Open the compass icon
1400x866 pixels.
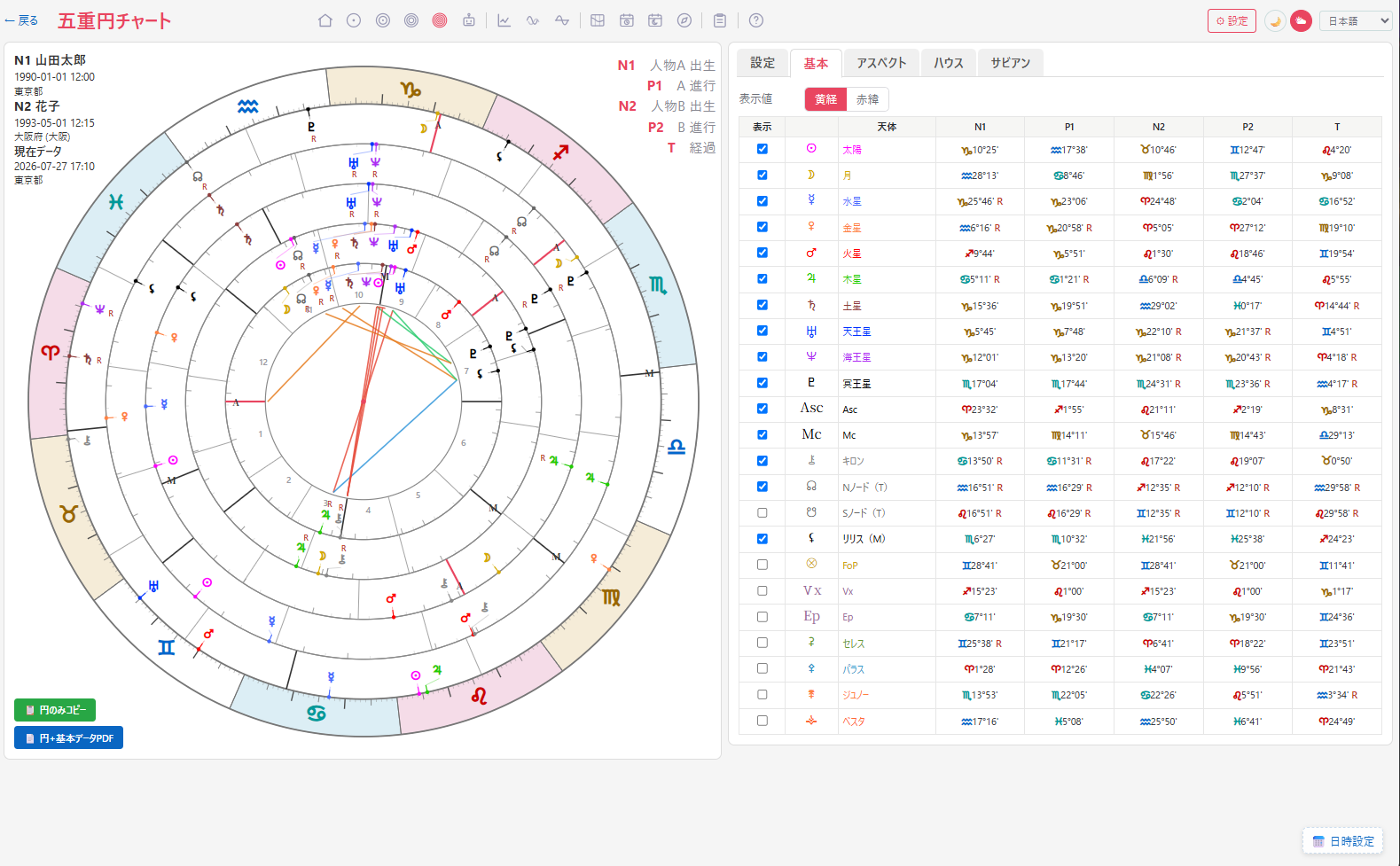[684, 20]
